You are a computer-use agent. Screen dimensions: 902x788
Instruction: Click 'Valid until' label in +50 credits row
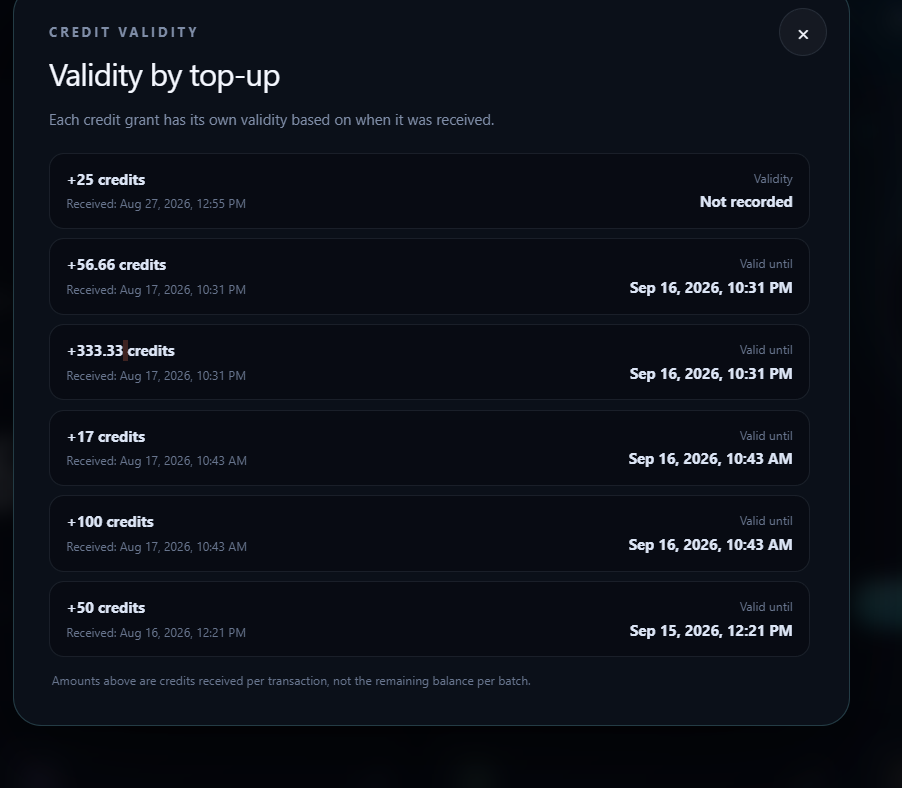click(766, 607)
